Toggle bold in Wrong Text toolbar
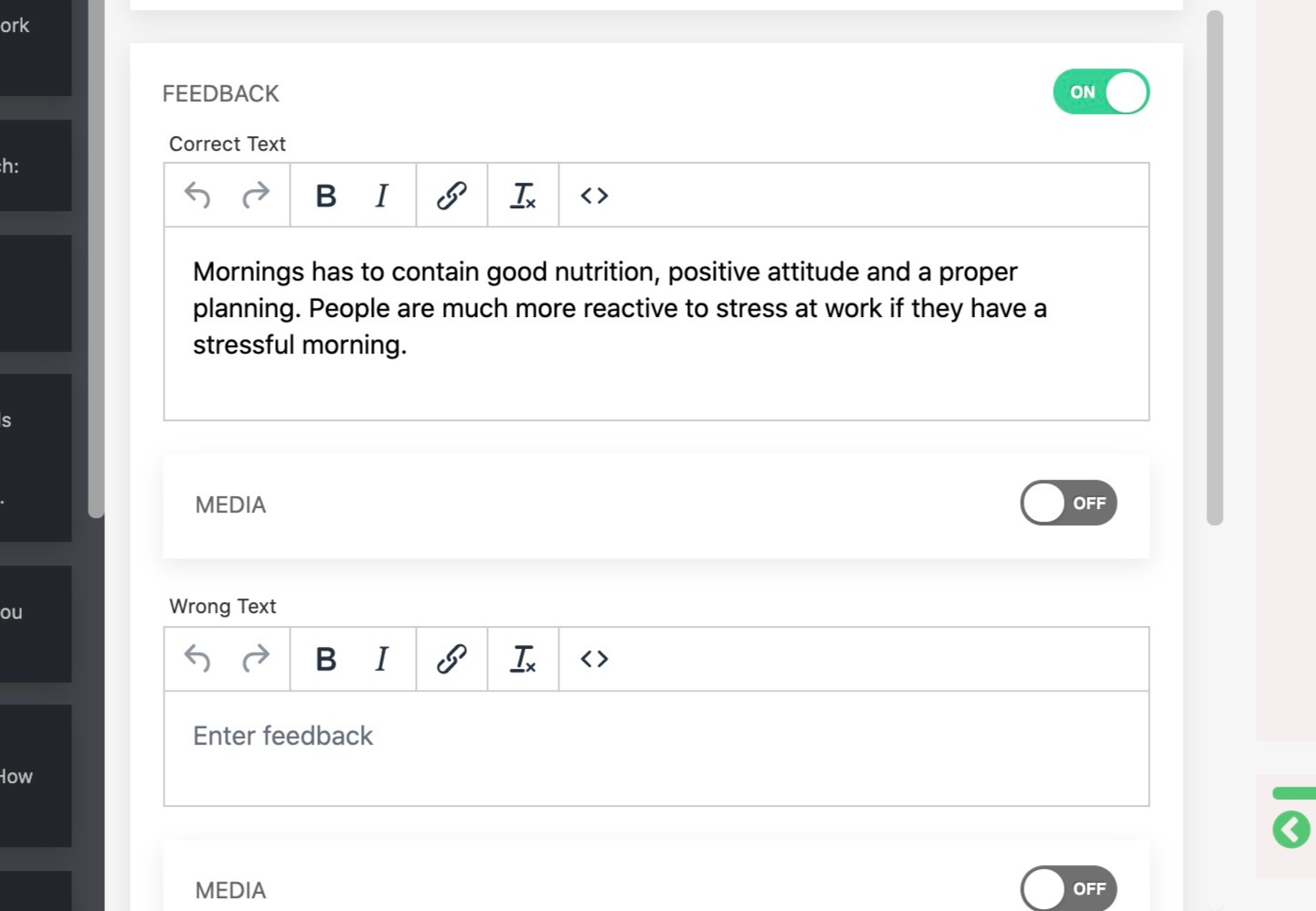This screenshot has width=1316, height=911. point(325,659)
